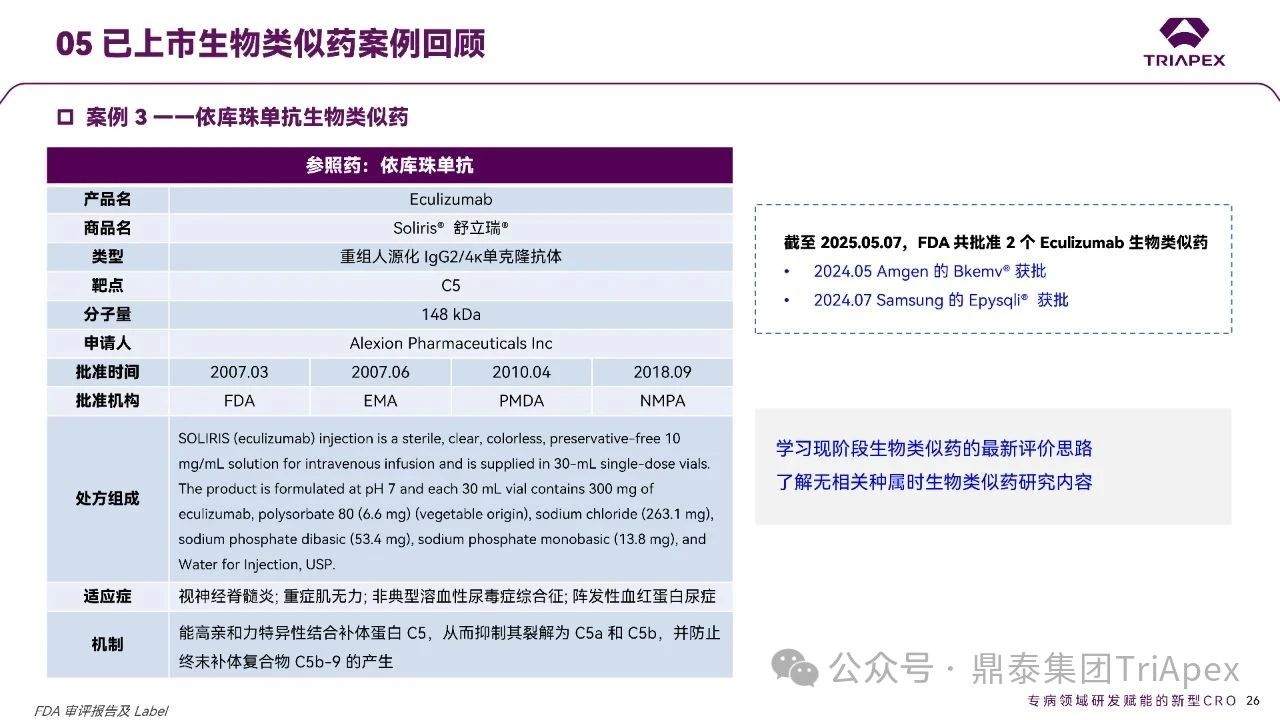Select the row label '分子量'
The height and width of the screenshot is (720, 1280).
pos(108,314)
